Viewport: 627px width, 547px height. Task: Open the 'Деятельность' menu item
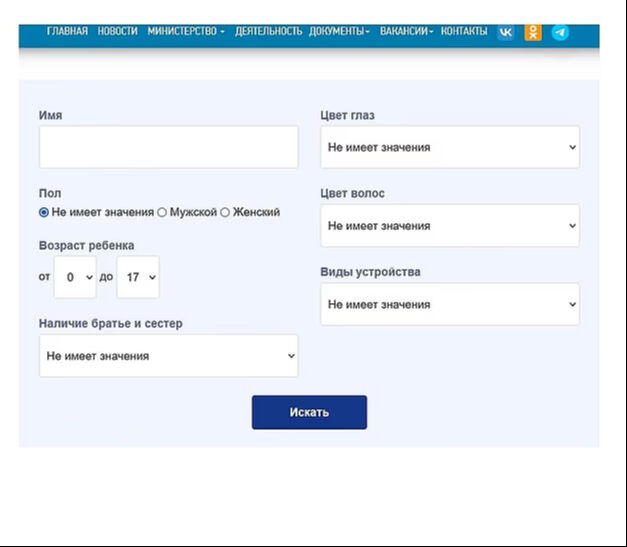(268, 31)
